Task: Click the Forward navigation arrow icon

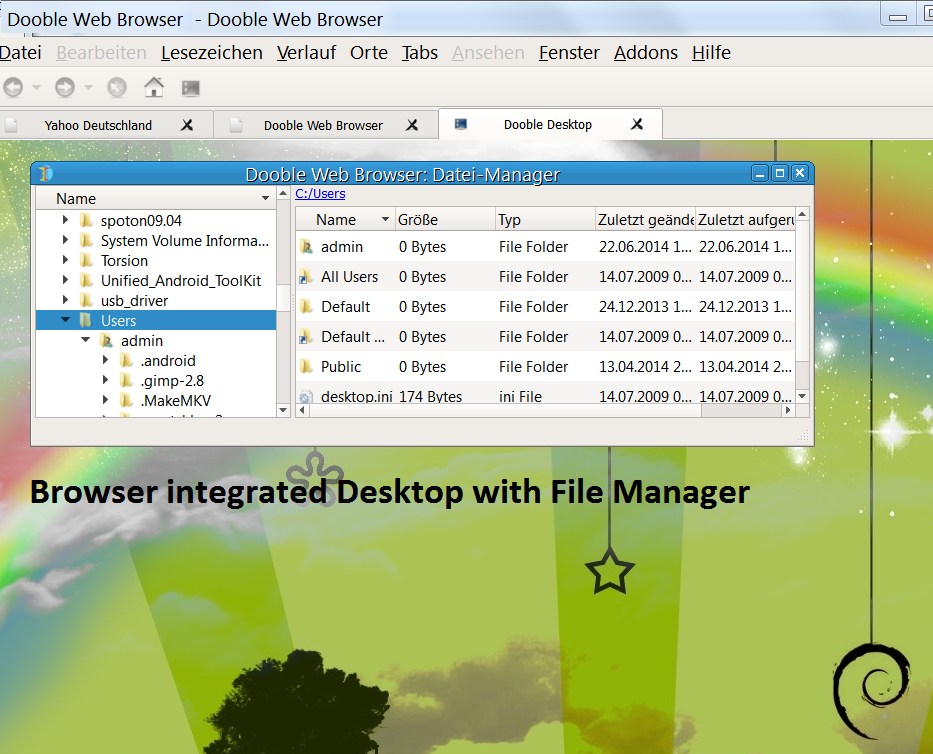Action: coord(65,87)
